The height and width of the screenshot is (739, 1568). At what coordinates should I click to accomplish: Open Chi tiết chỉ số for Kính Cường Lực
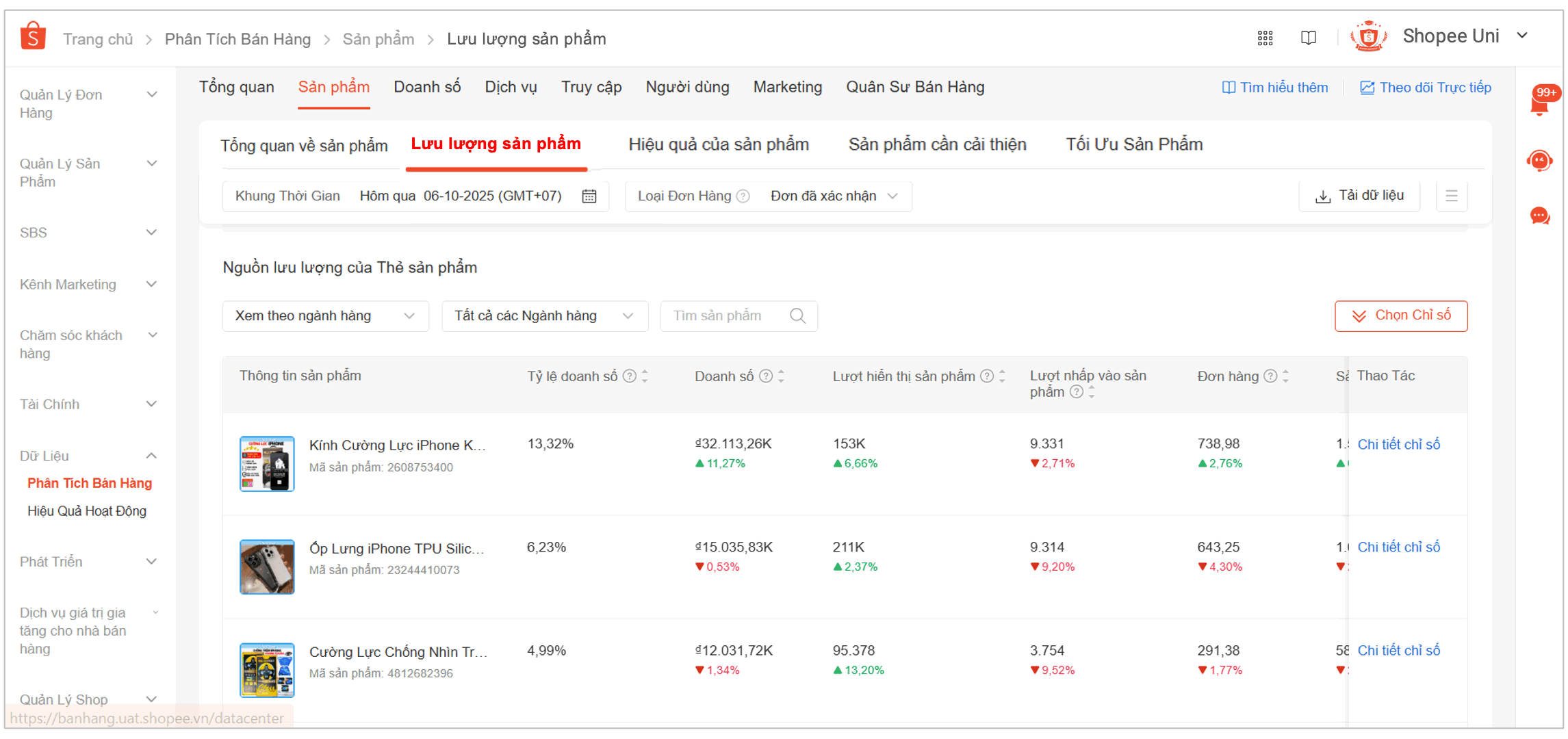pyautogui.click(x=1398, y=445)
